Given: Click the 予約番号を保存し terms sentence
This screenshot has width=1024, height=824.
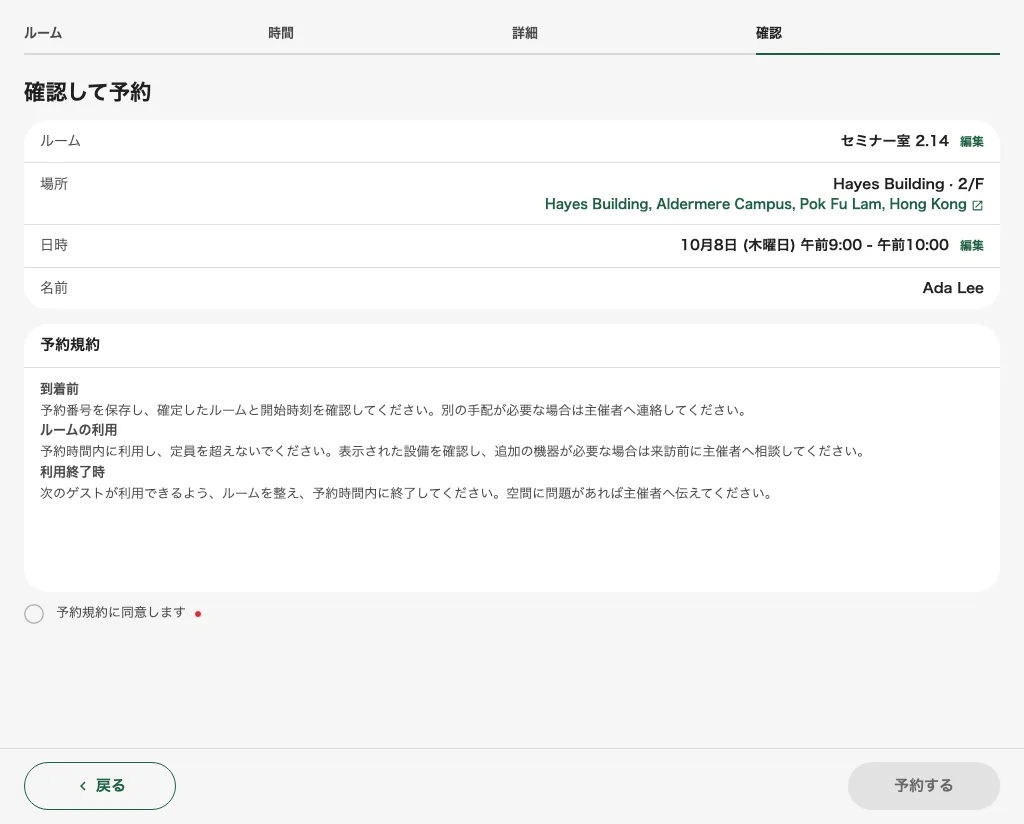Looking at the screenshot, I should point(394,410).
